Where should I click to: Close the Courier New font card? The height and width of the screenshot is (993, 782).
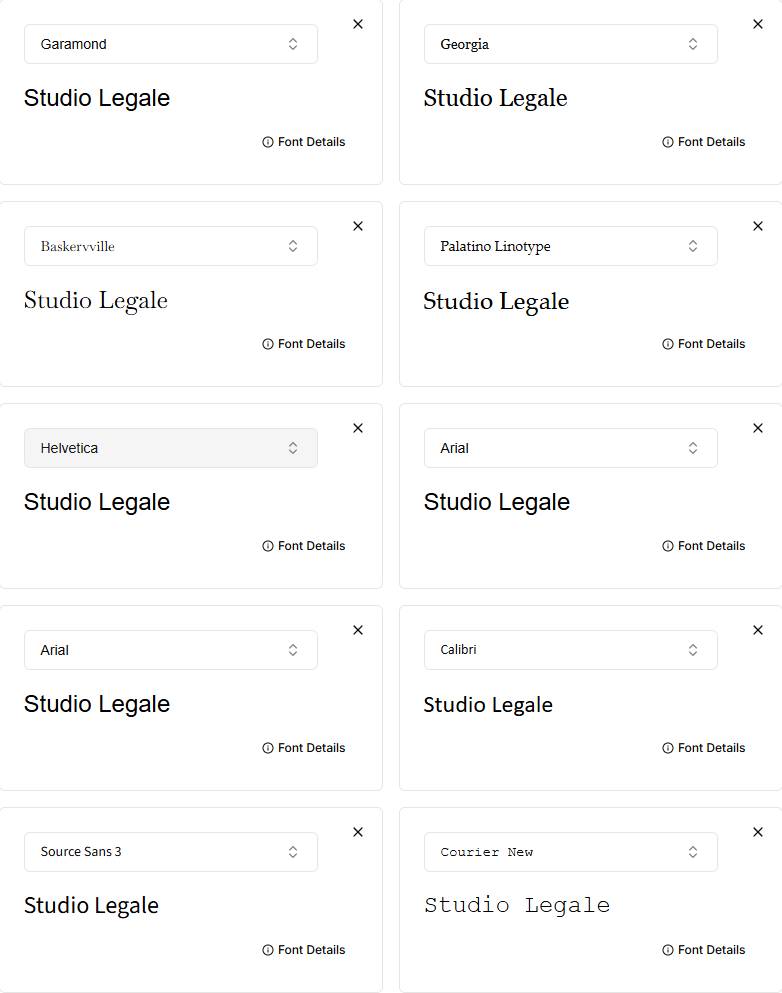pyautogui.click(x=758, y=832)
